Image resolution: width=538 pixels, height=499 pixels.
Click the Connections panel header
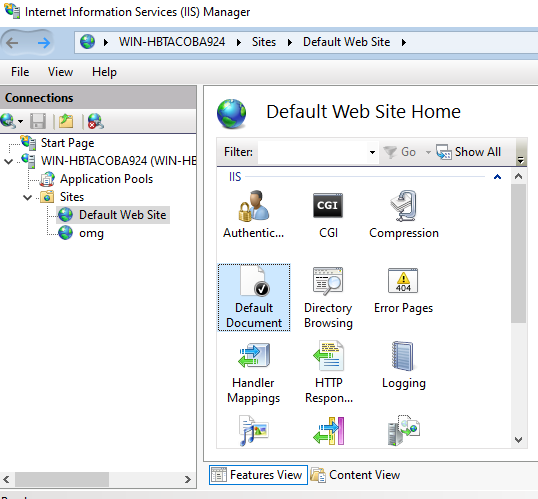(x=98, y=98)
